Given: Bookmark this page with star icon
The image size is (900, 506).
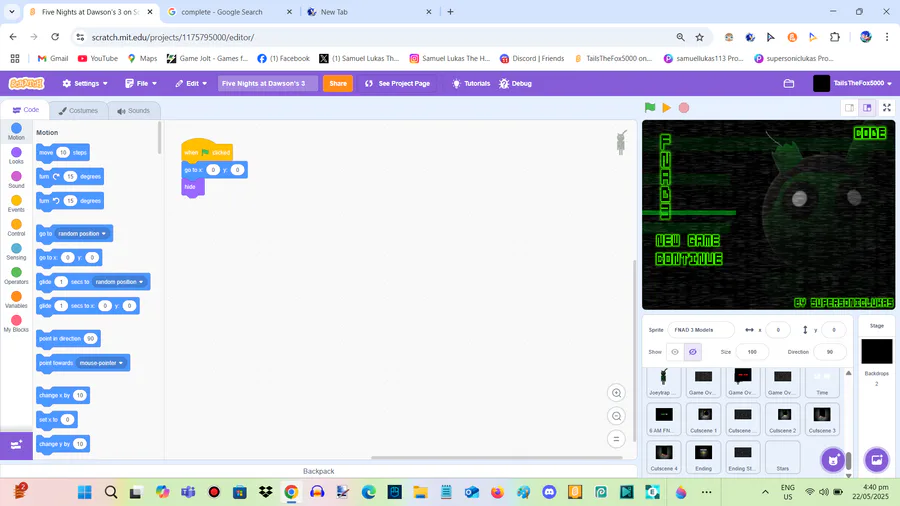Looking at the screenshot, I should [699, 37].
